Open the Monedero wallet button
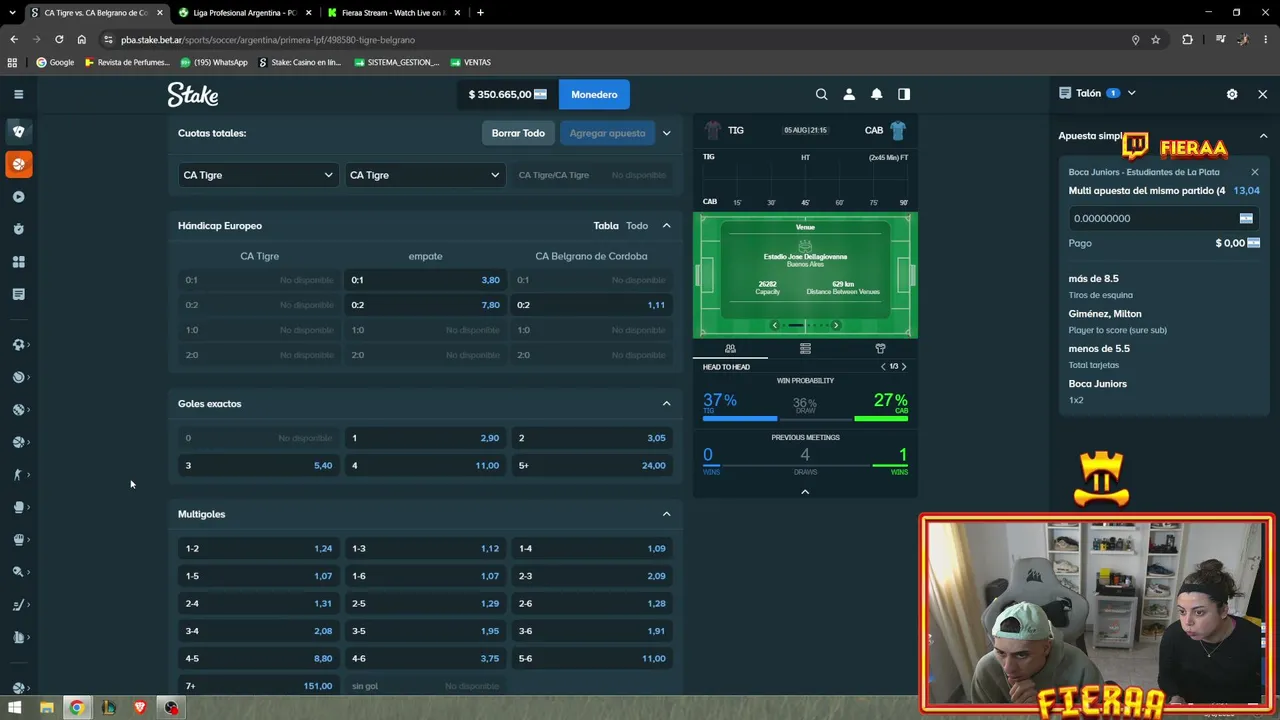Screen dimensions: 1280x720 click(594, 94)
